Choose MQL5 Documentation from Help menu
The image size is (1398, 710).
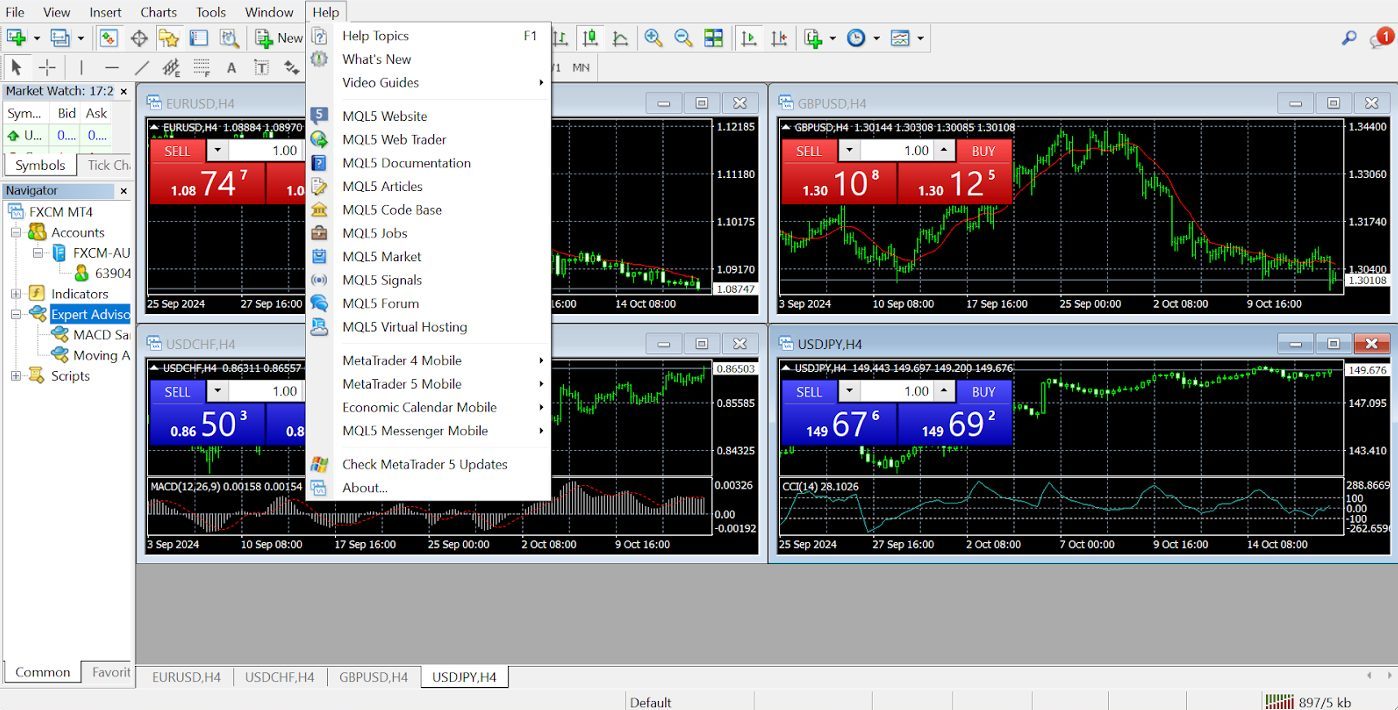428,163
